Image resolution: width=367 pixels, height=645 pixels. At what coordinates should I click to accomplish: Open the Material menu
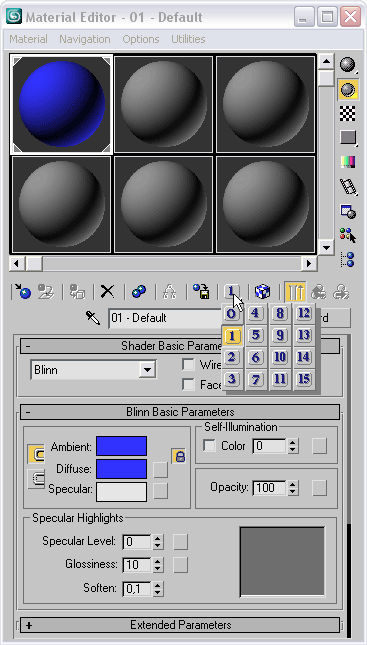pyautogui.click(x=28, y=39)
